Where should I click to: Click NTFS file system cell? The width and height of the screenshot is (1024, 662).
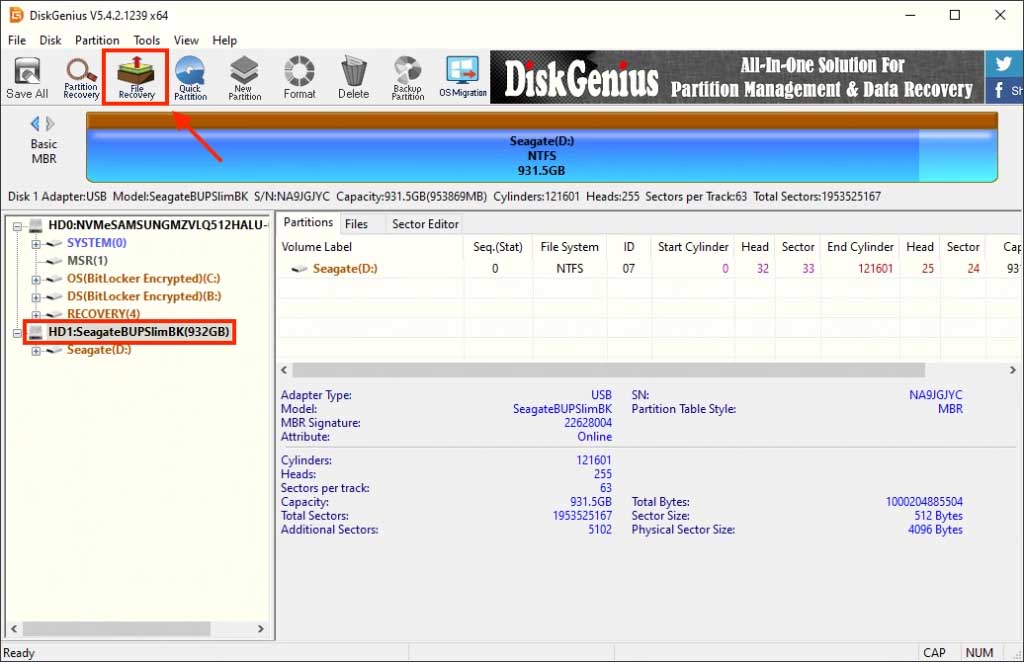coord(569,268)
